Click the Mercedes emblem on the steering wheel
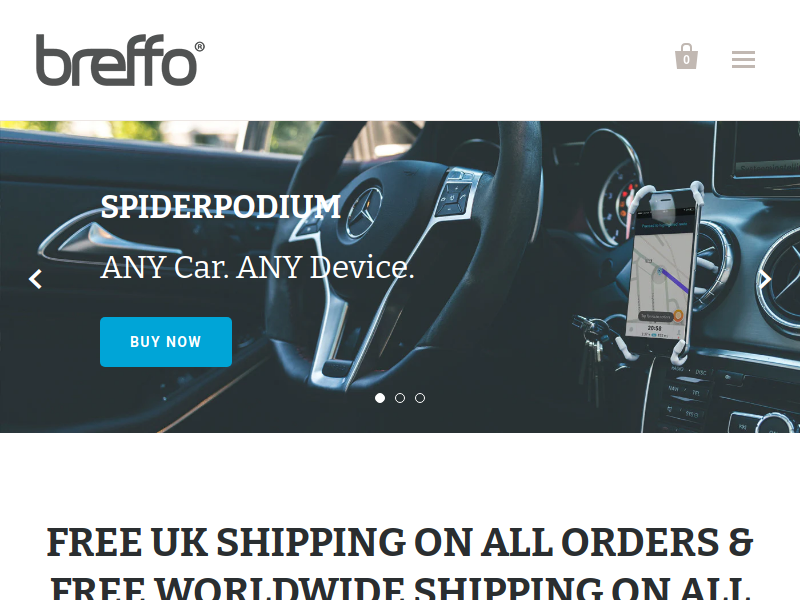This screenshot has height=600, width=800. tap(364, 212)
